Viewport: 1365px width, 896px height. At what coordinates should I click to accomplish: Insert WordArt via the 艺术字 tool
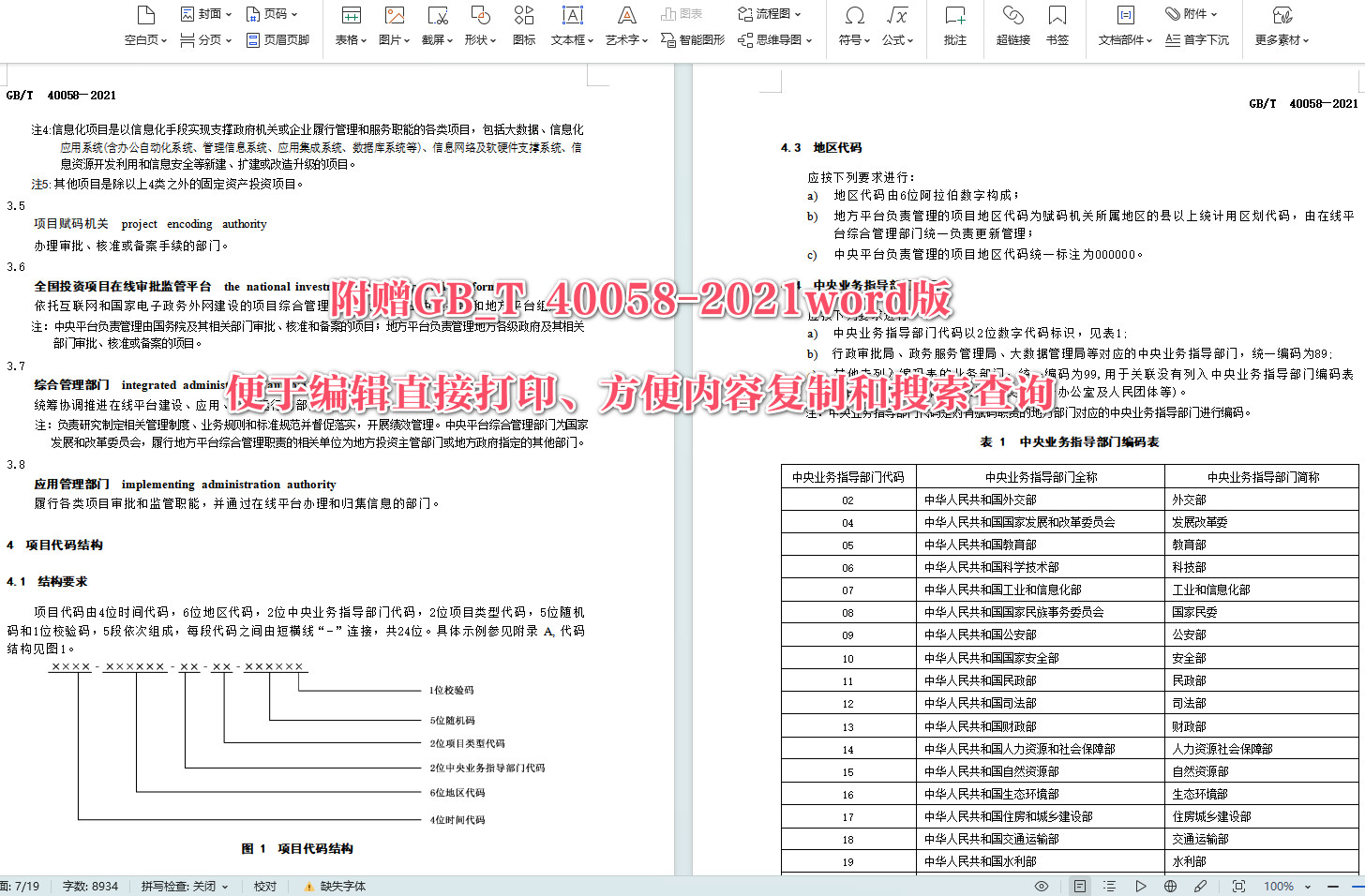[x=624, y=25]
